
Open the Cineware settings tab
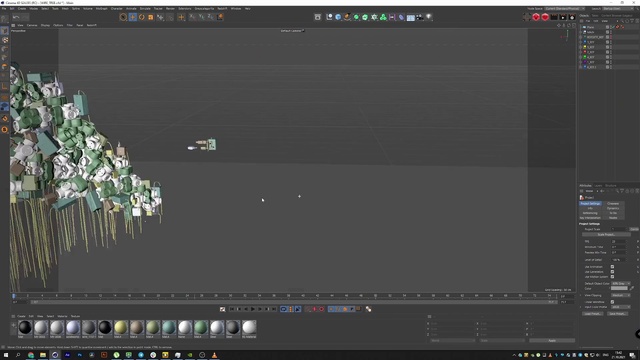pyautogui.click(x=613, y=203)
